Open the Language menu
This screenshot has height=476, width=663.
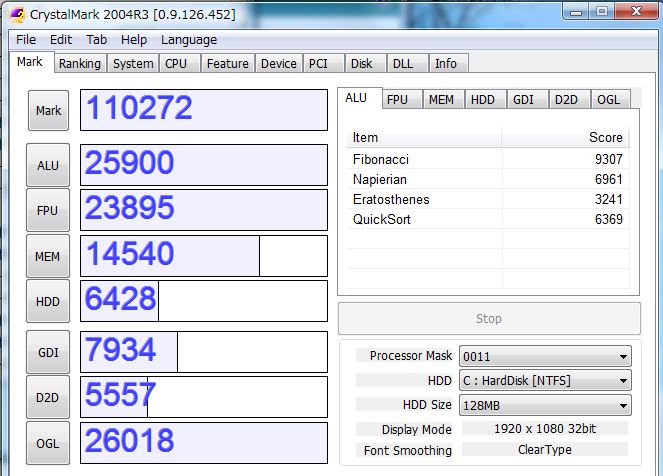pyautogui.click(x=188, y=40)
